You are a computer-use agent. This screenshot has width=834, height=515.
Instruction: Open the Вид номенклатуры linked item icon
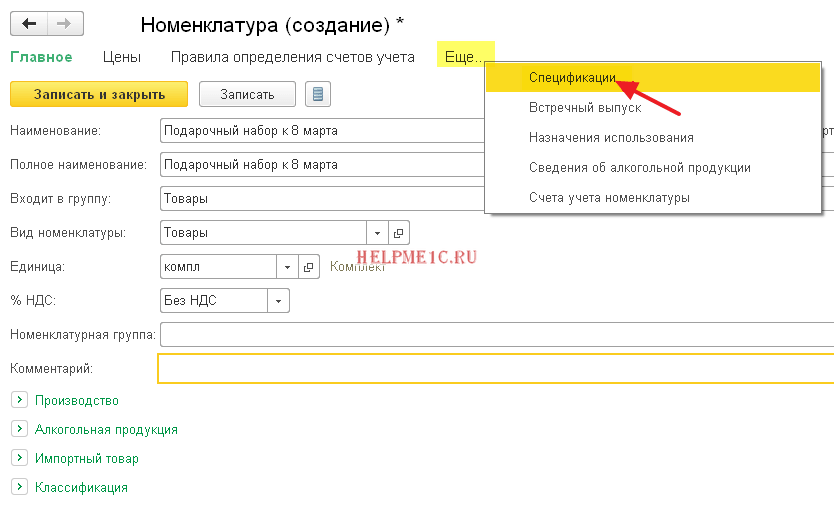point(399,233)
